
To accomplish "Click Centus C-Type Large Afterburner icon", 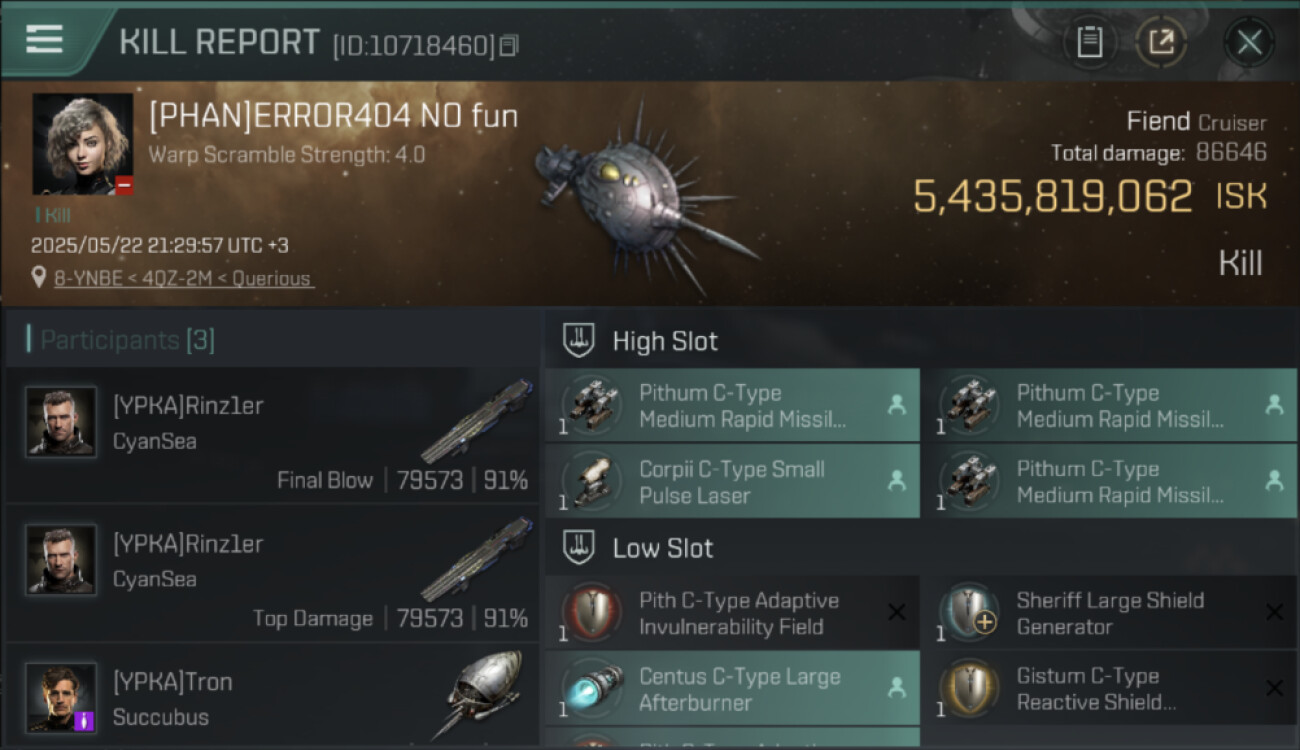I will (x=592, y=689).
